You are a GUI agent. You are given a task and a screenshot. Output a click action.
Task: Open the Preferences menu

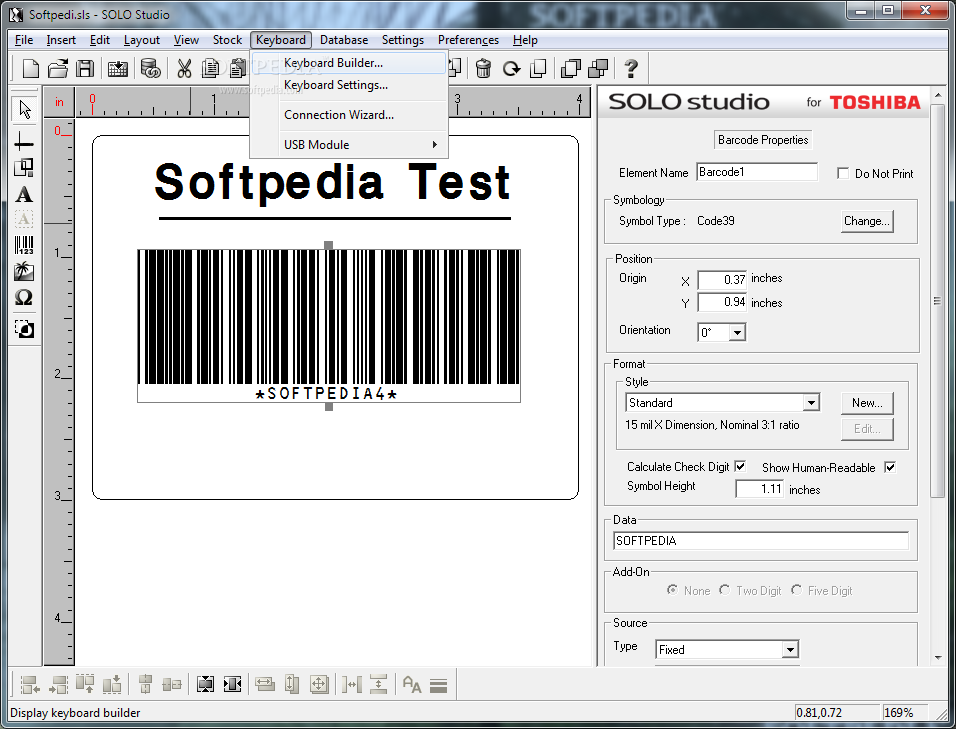468,40
